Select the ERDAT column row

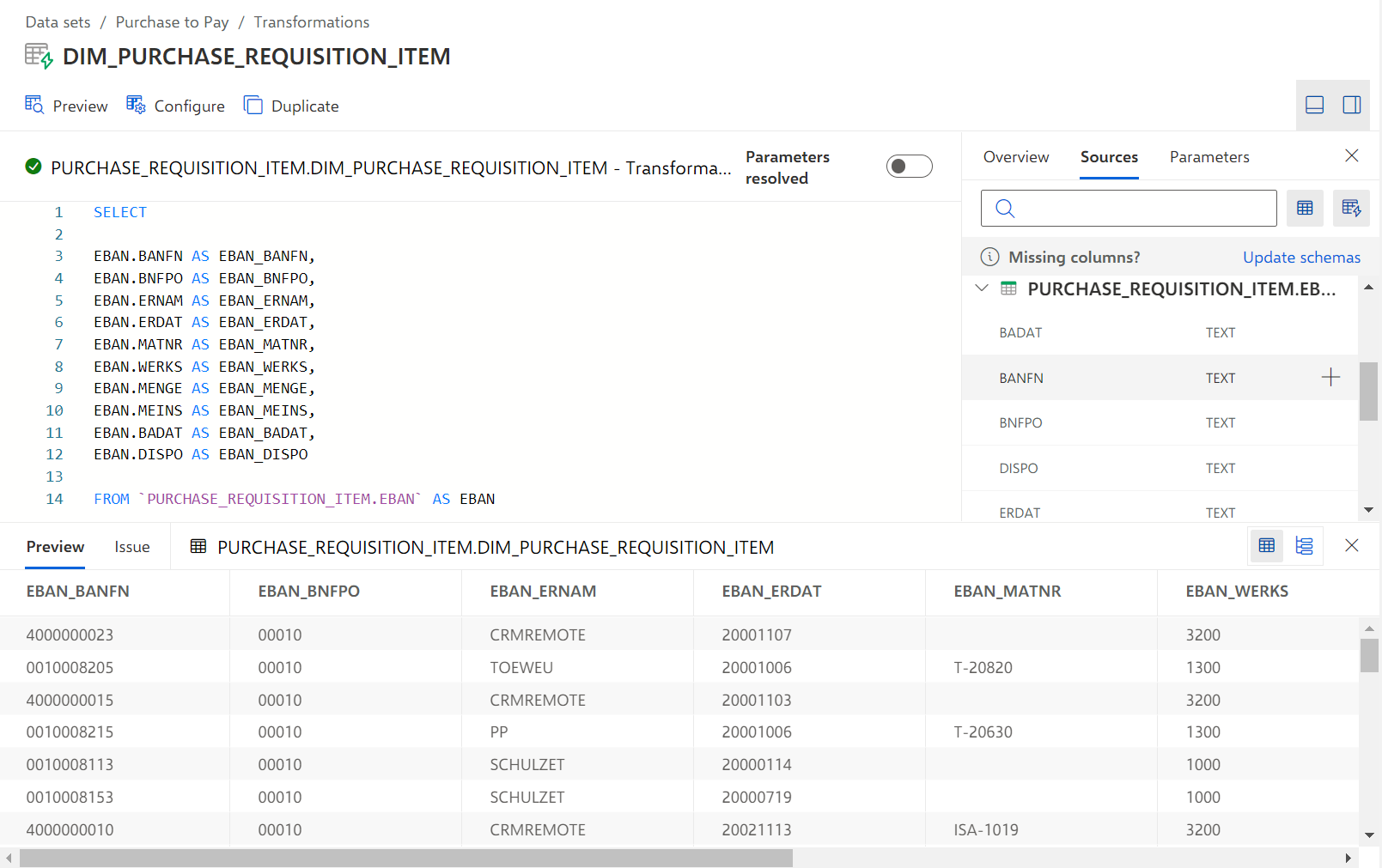[x=1160, y=512]
